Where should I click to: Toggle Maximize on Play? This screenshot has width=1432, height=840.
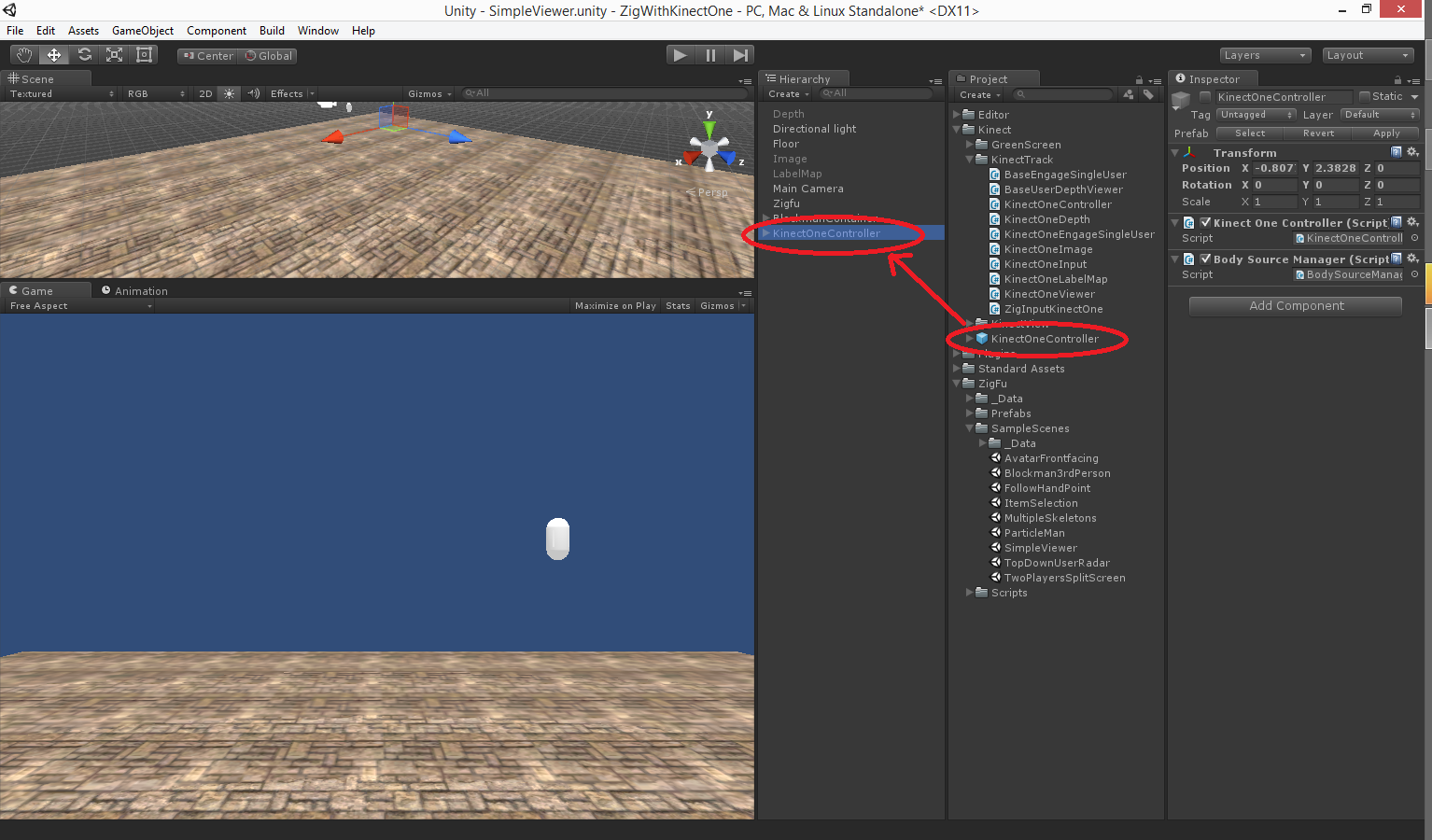coord(615,306)
